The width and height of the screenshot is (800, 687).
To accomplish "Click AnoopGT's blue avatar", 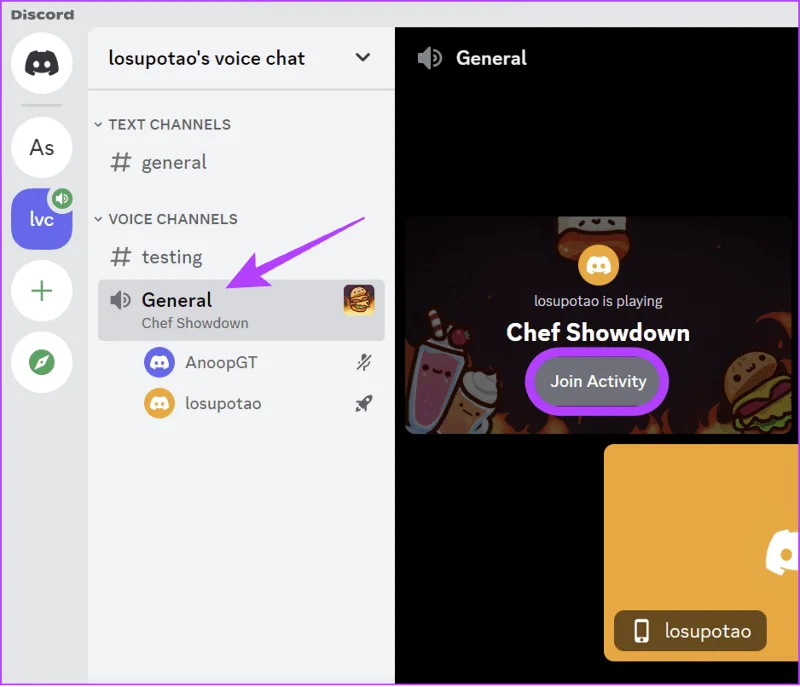I will point(159,363).
